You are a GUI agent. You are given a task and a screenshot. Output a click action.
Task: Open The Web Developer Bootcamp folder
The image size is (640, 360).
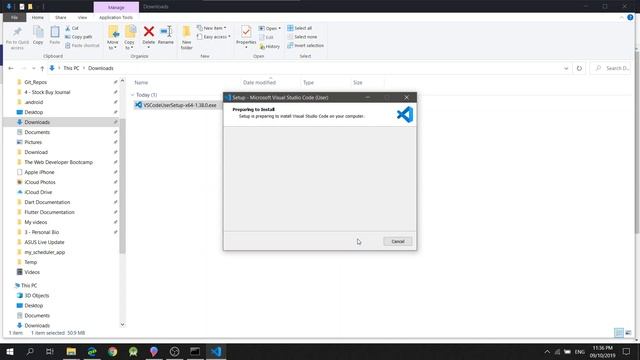pos(58,162)
